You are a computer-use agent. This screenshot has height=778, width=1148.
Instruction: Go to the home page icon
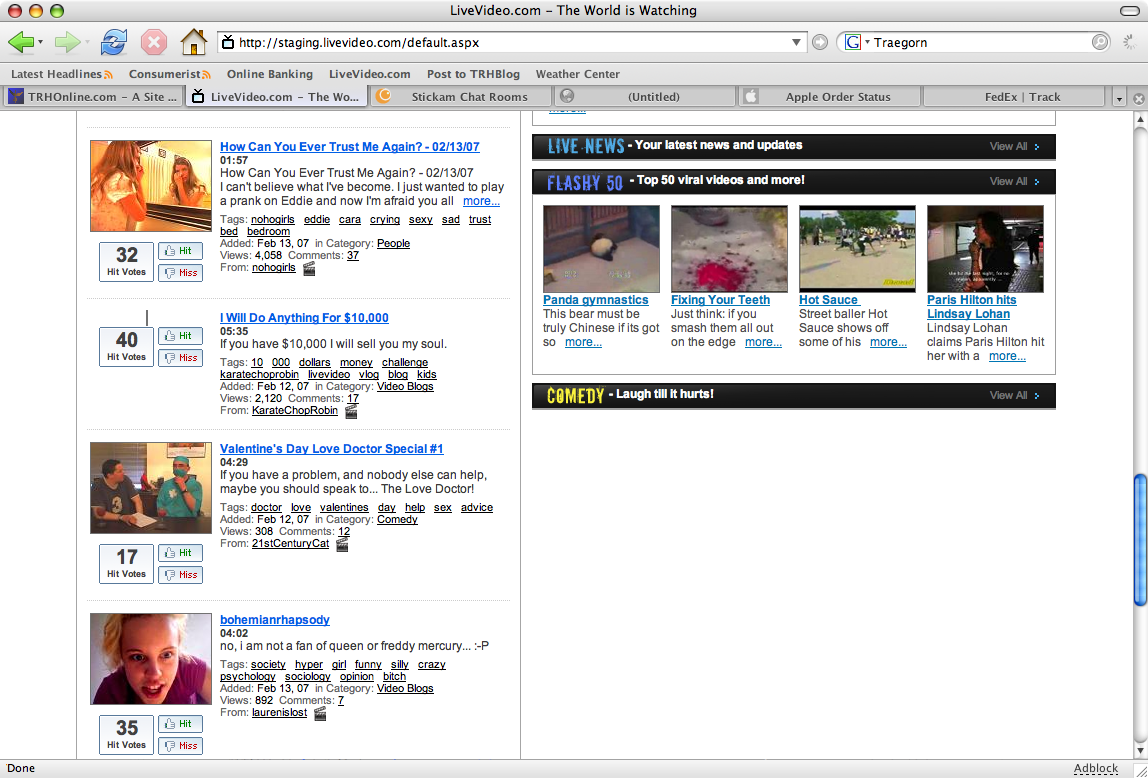coord(193,42)
